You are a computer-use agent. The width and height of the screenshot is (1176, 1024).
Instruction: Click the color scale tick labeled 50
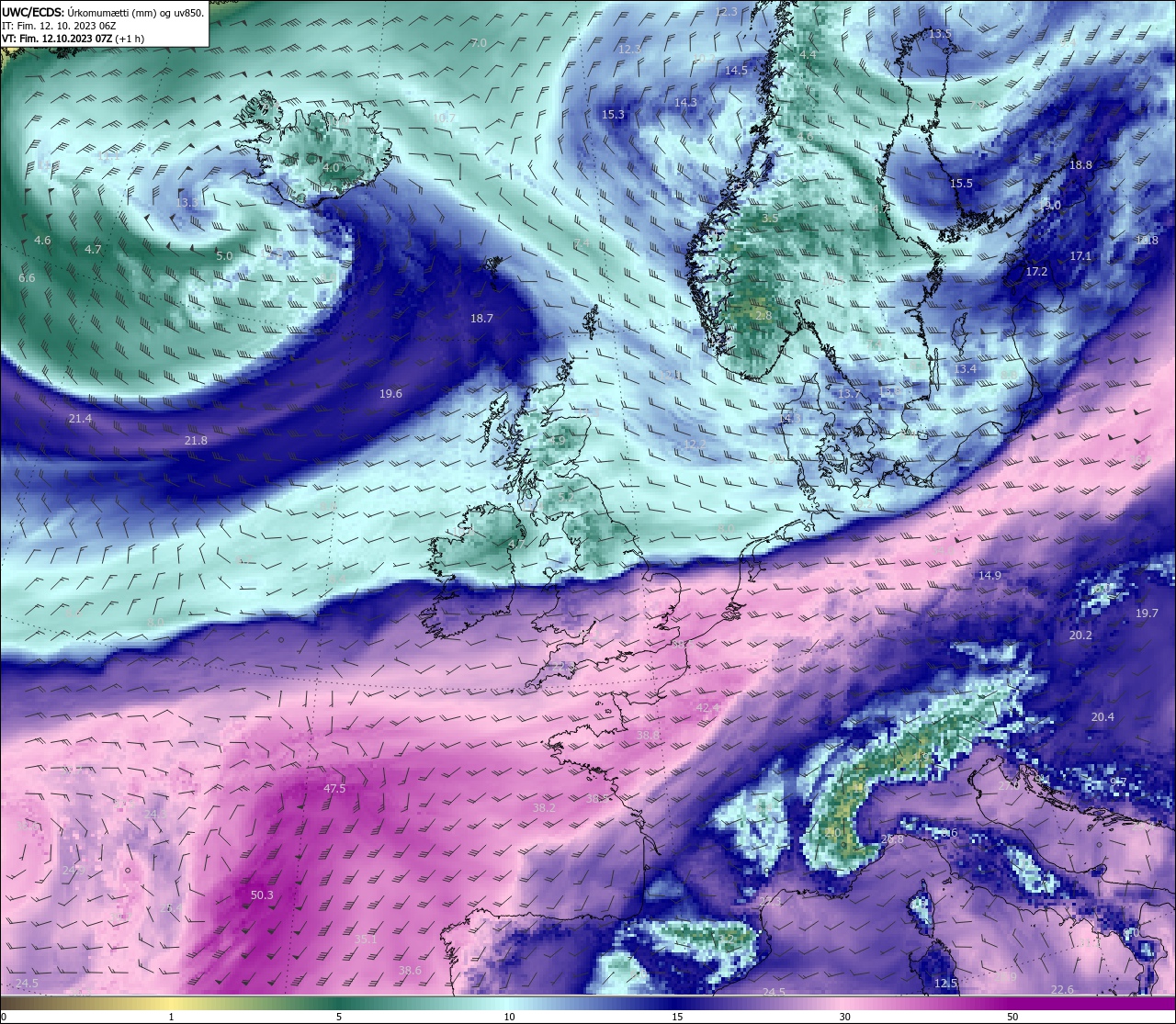point(1012,1017)
